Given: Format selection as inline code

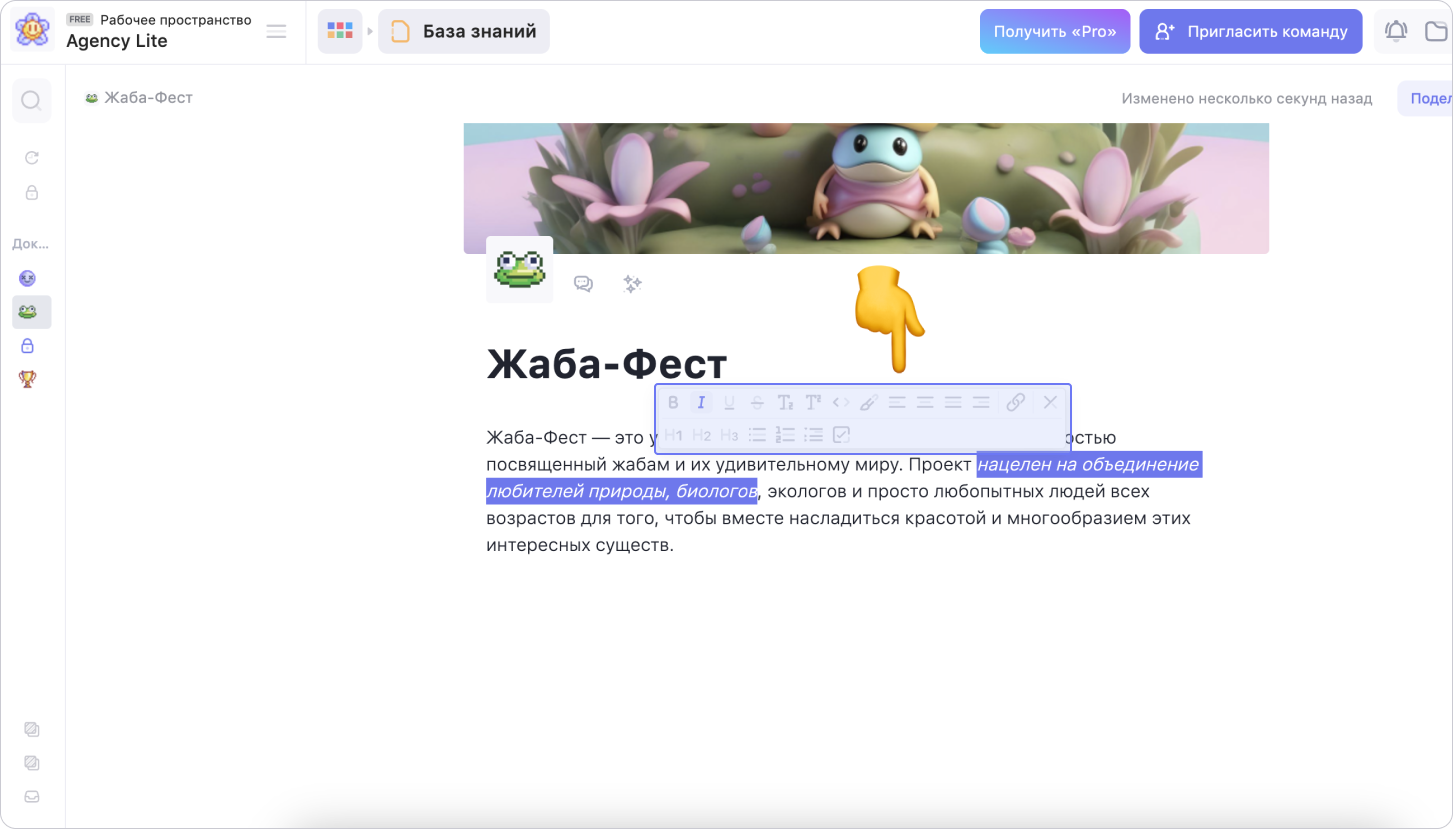Looking at the screenshot, I should point(841,402).
